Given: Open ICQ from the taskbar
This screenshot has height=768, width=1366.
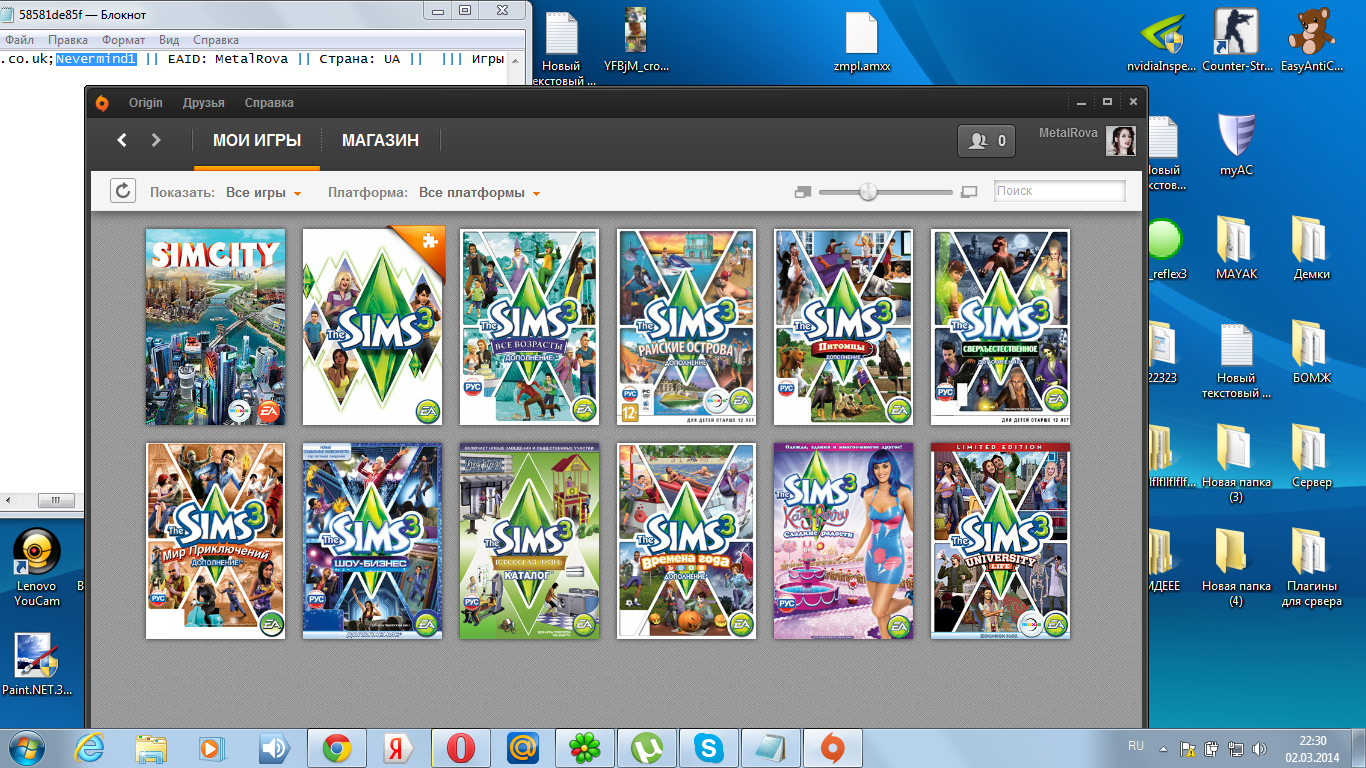Looking at the screenshot, I should coord(584,748).
